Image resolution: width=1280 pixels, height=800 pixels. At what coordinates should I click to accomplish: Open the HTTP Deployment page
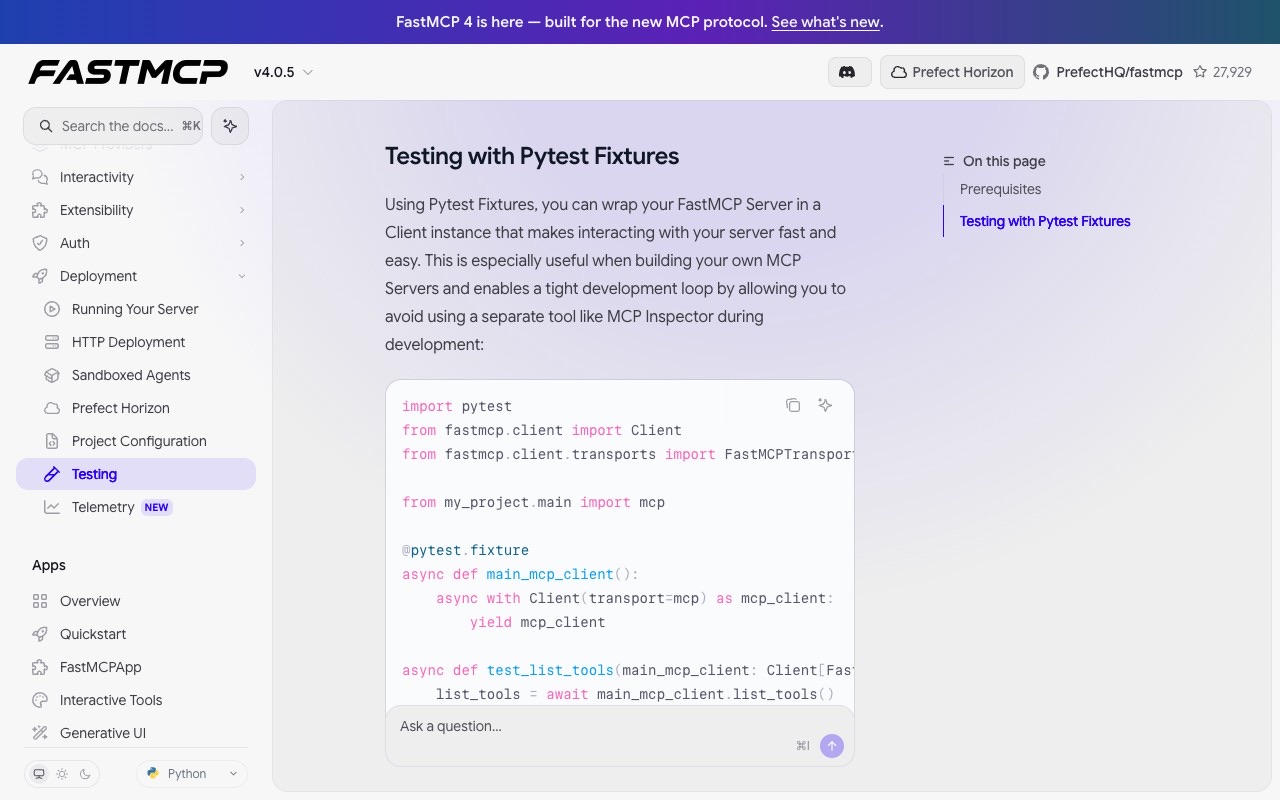(136, 342)
